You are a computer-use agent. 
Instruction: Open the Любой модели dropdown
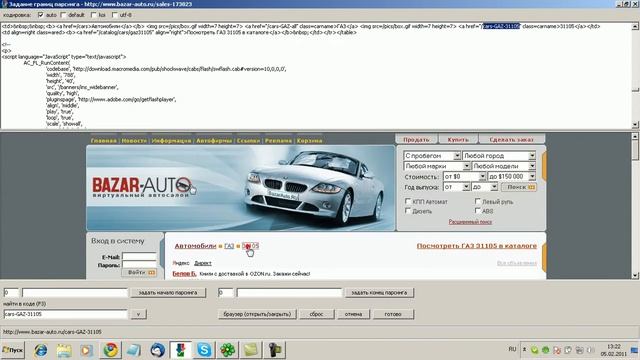(x=504, y=166)
